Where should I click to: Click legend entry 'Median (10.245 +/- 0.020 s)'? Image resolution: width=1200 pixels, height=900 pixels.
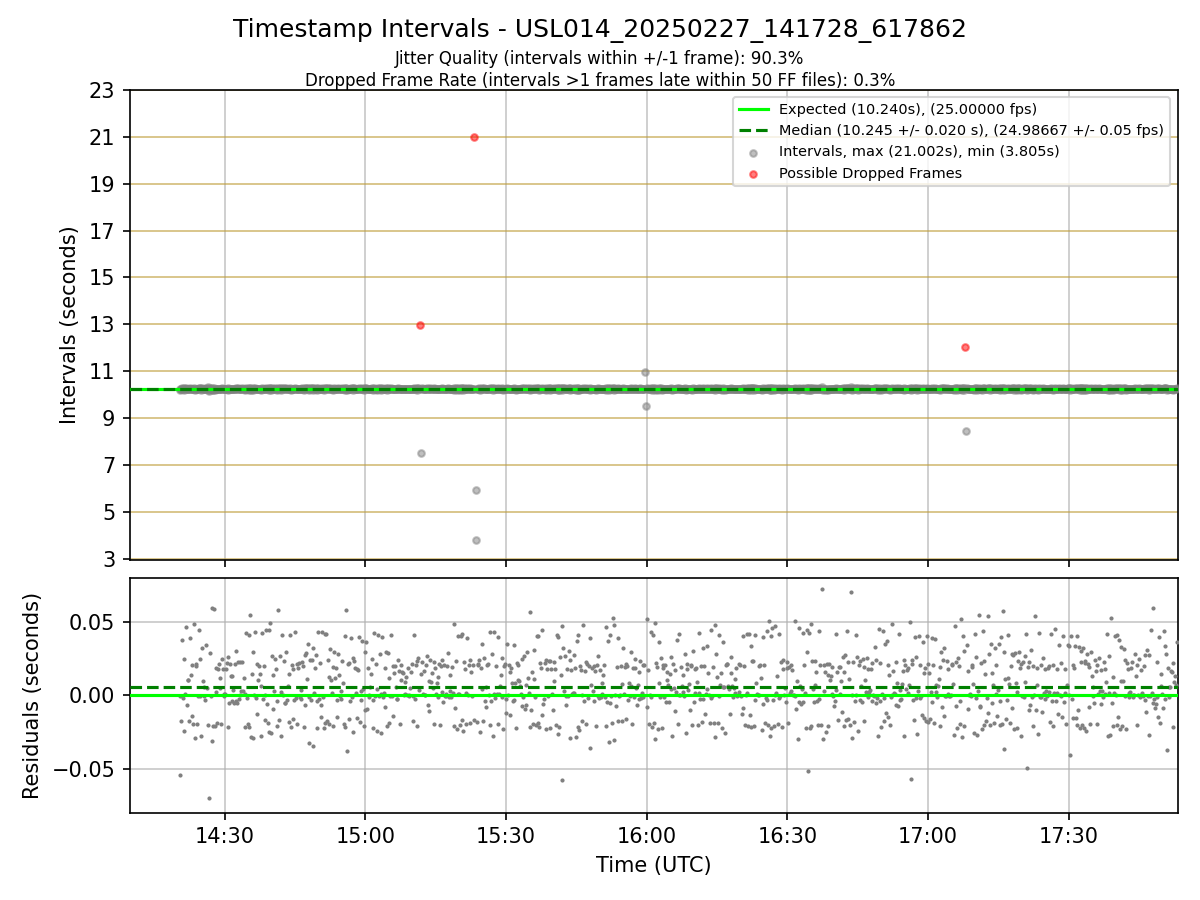pos(950,130)
